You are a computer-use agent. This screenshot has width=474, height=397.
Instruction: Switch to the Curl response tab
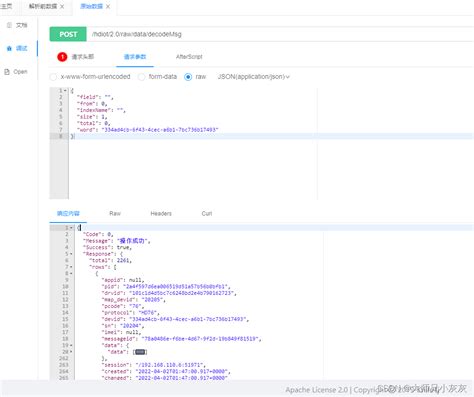click(x=207, y=213)
